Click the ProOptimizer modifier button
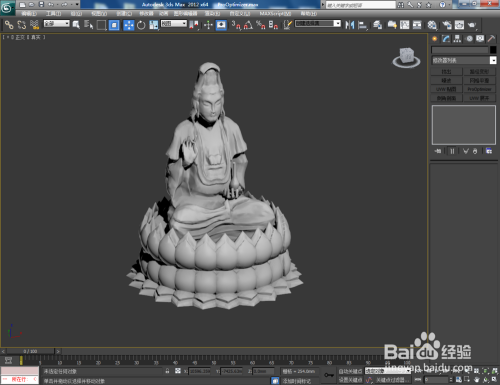 click(480, 89)
